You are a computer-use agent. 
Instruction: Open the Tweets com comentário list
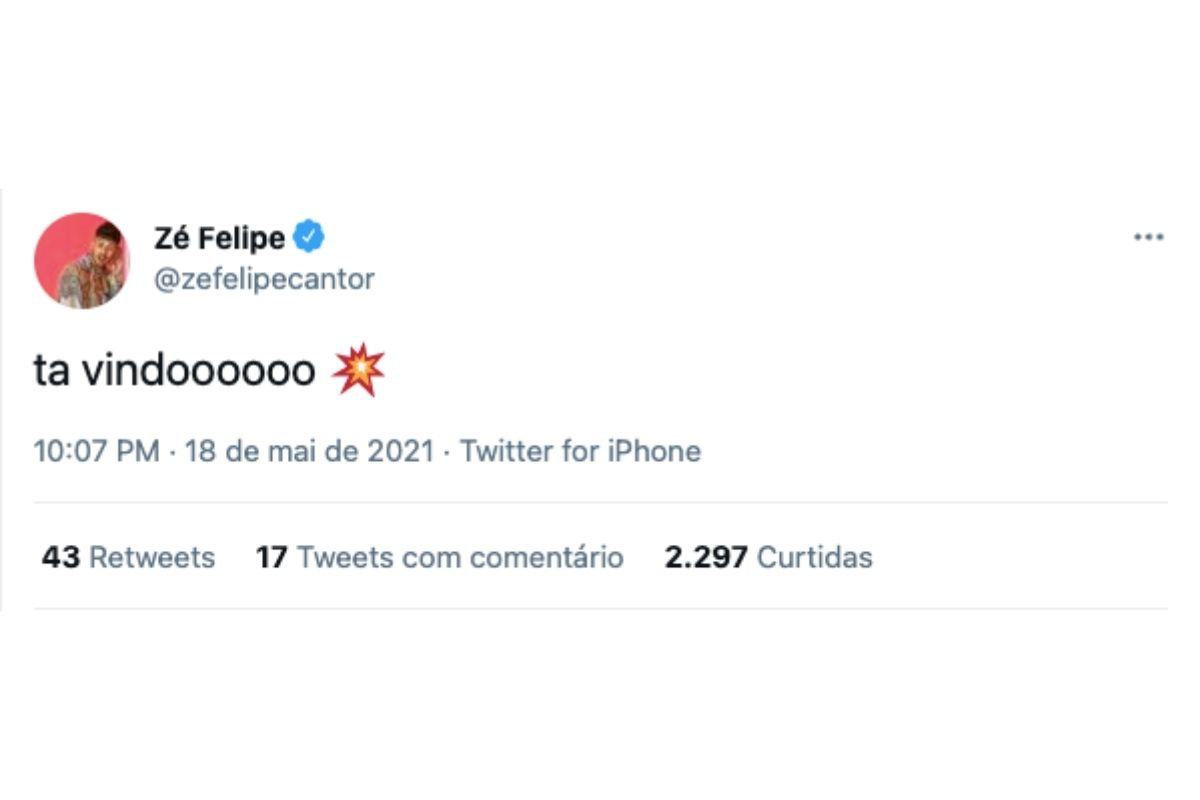460,557
